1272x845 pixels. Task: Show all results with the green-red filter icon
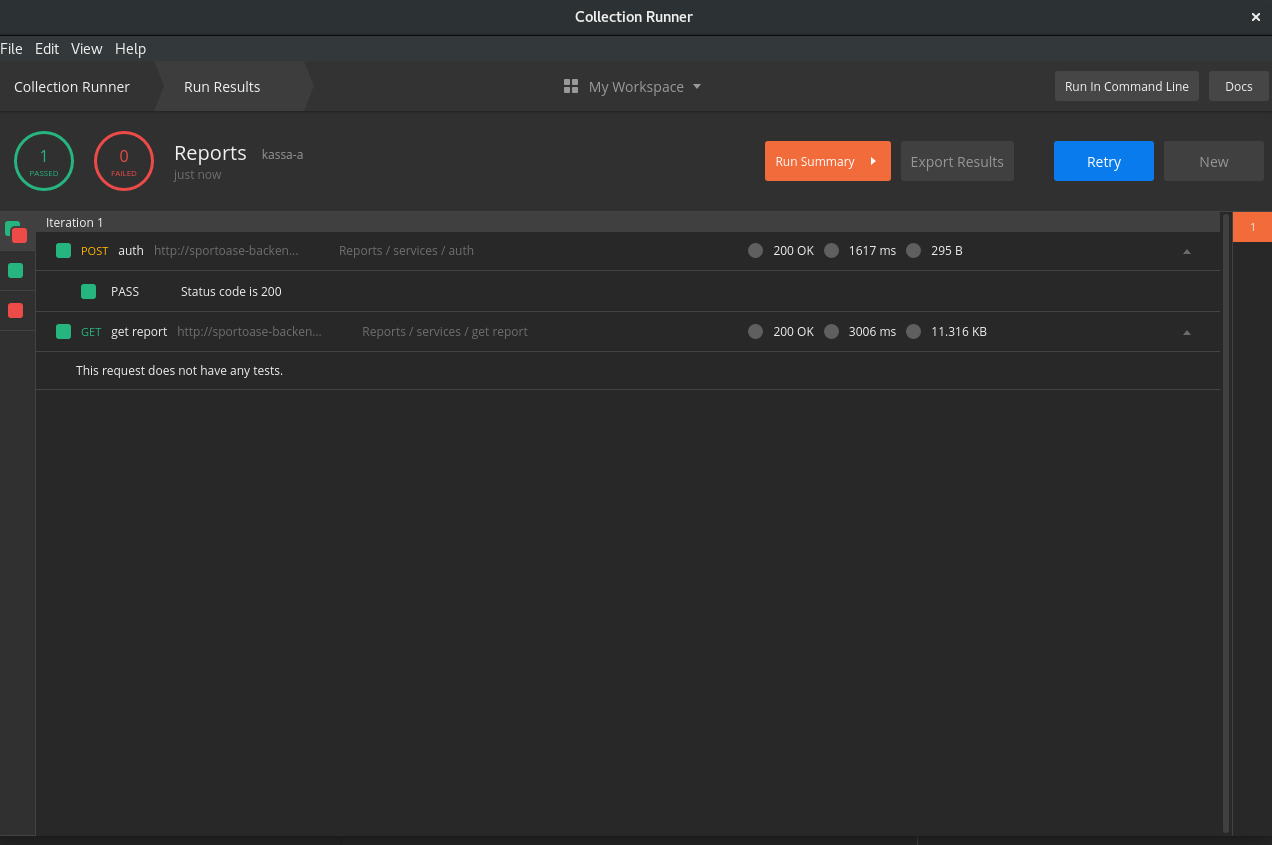click(16, 231)
